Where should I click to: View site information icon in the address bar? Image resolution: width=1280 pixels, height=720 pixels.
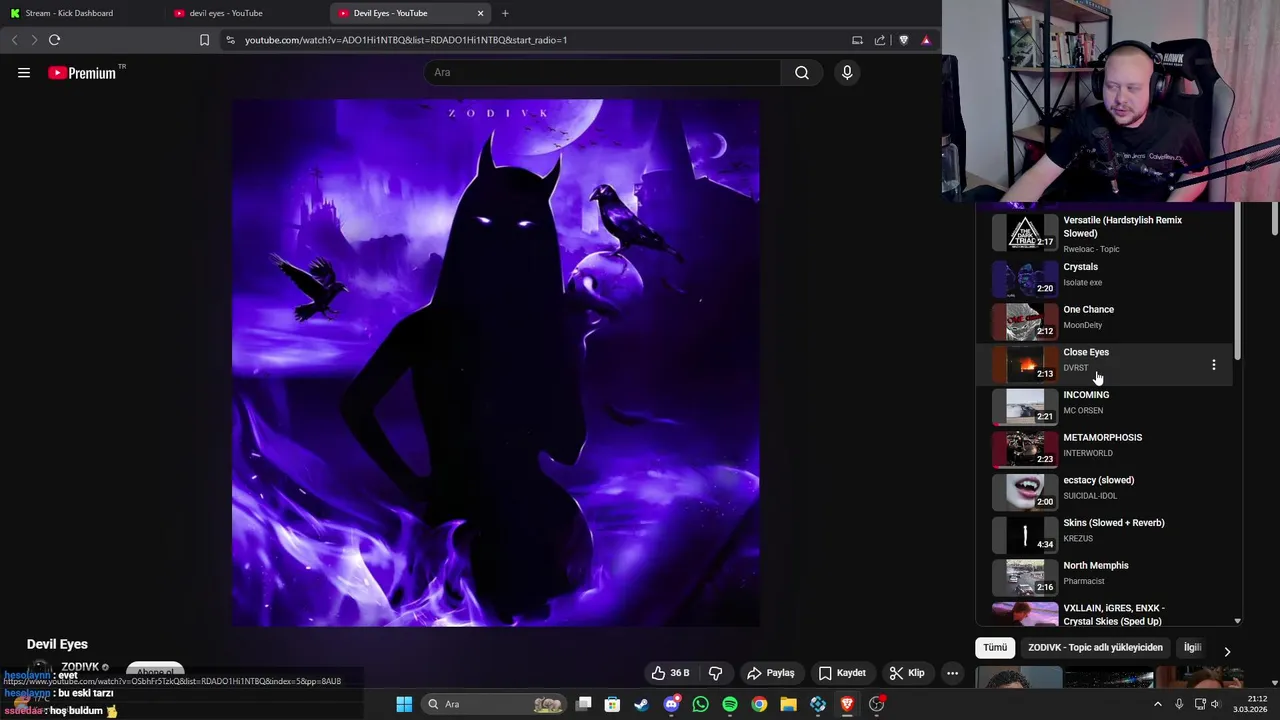coord(230,40)
